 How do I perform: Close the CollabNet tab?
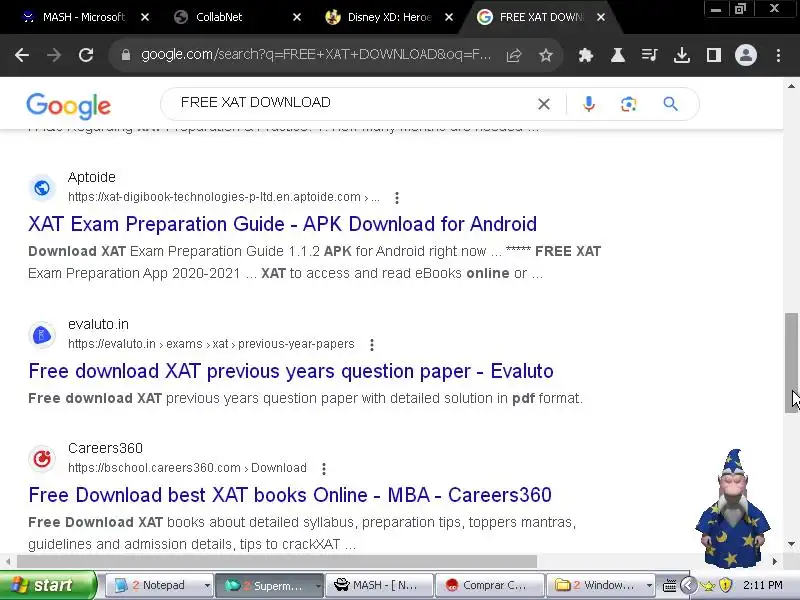297,17
